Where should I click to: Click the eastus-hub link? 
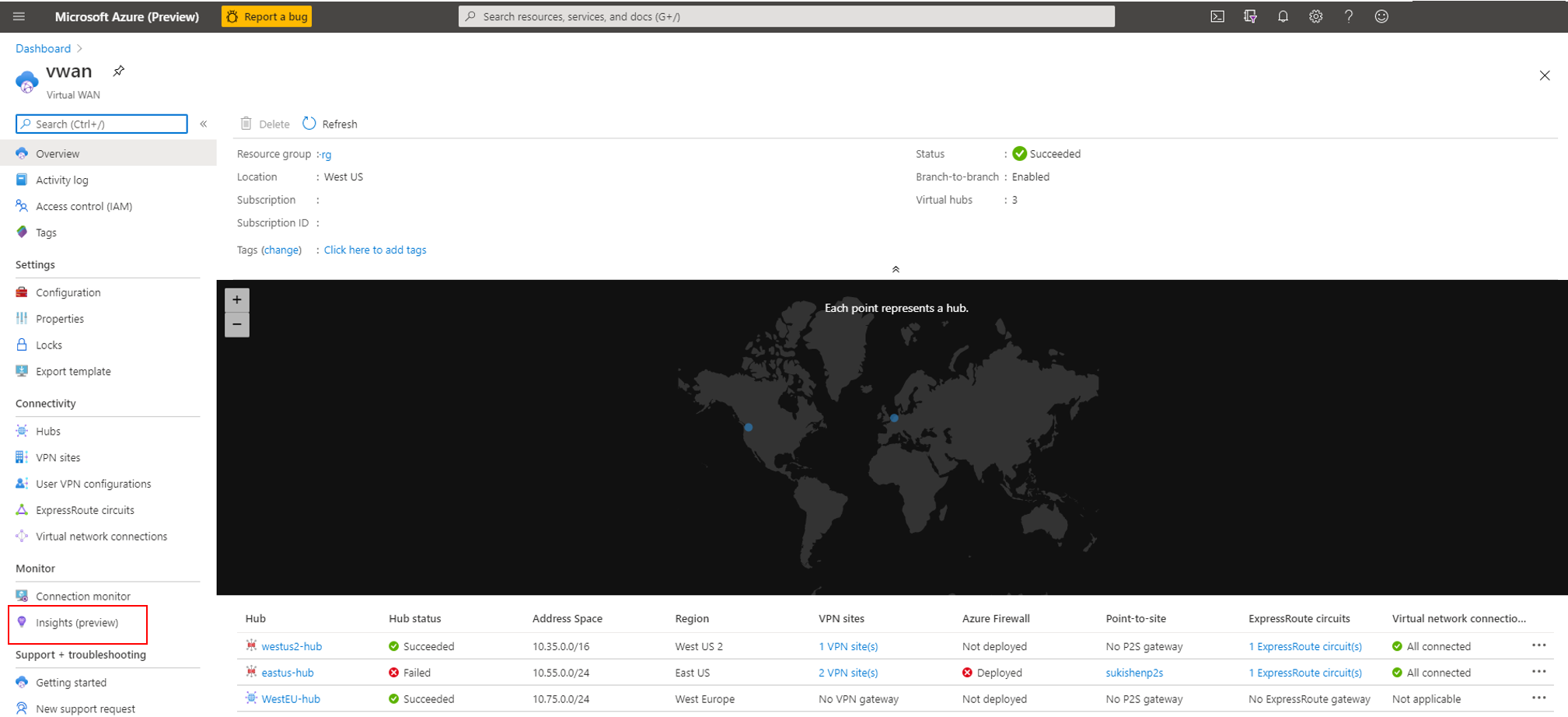coord(288,673)
